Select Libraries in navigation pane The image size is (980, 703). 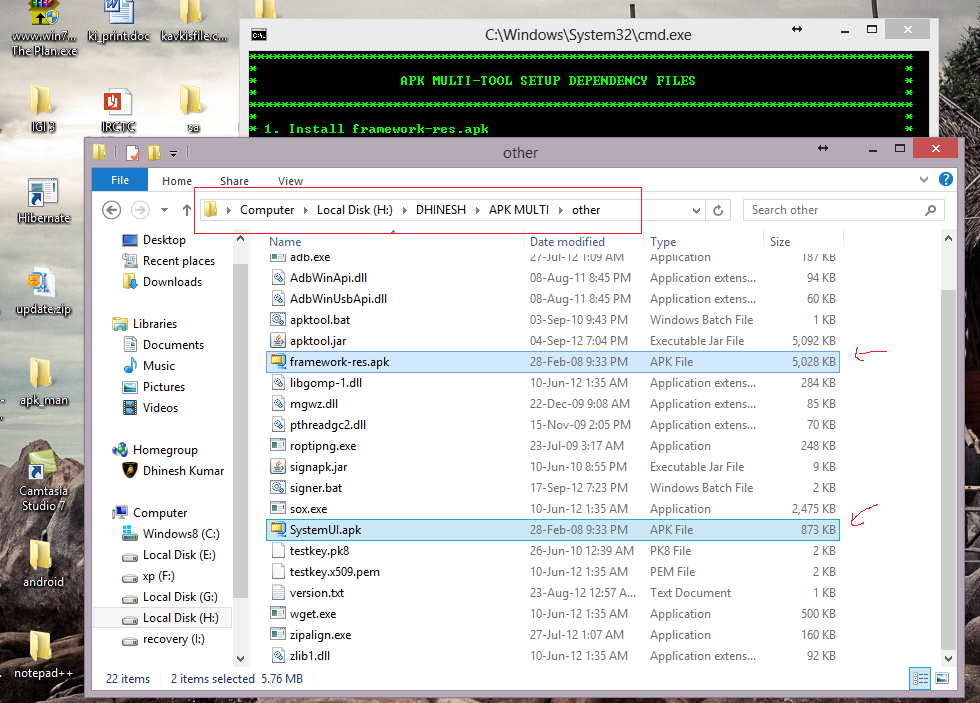coord(154,324)
